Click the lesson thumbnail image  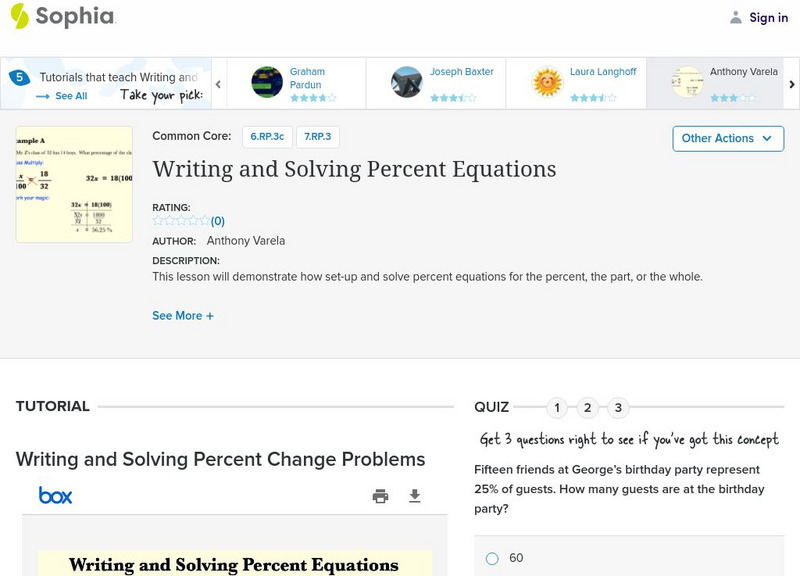(x=74, y=184)
